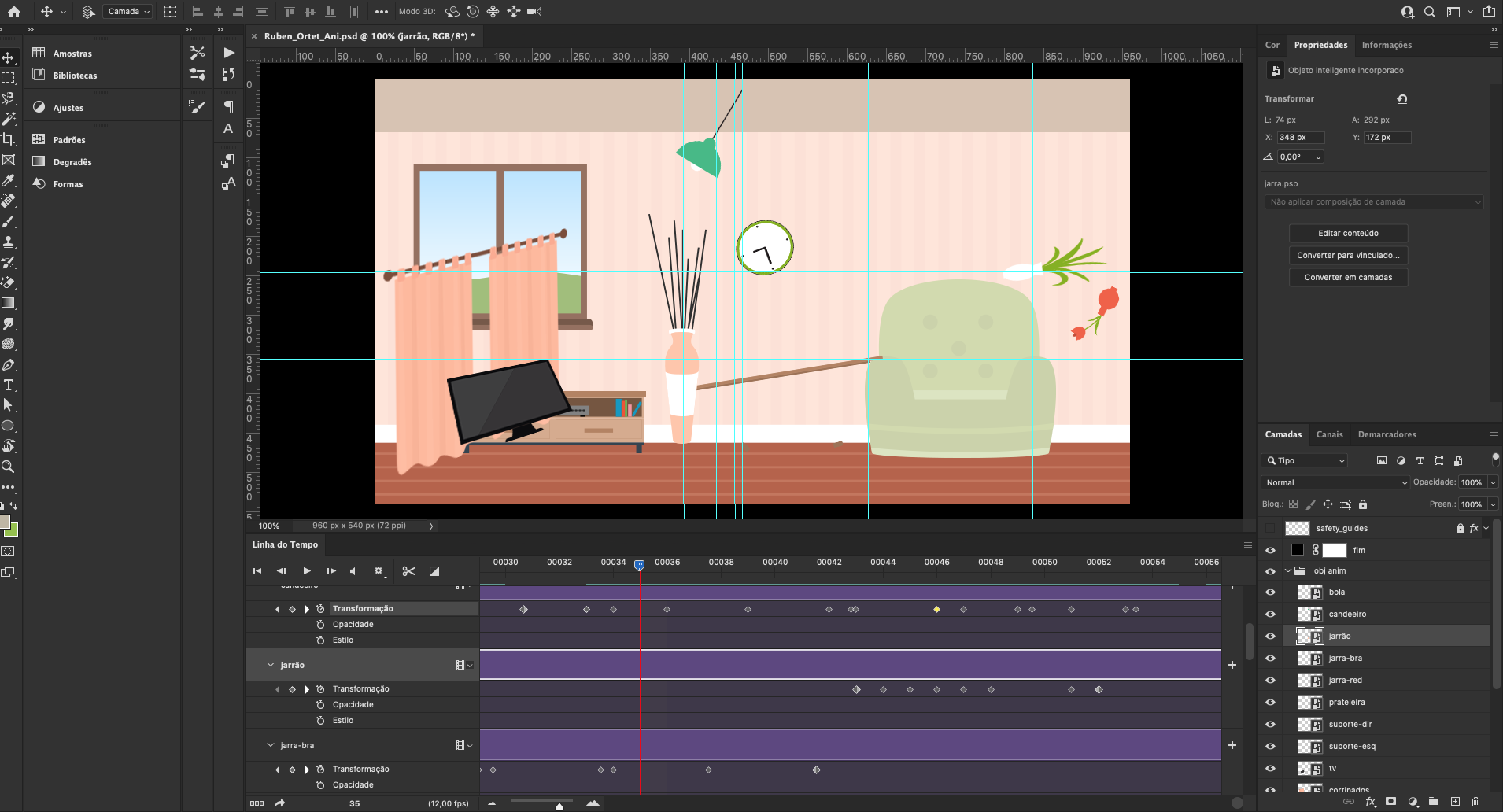Click Converter em camadas button

(x=1348, y=277)
